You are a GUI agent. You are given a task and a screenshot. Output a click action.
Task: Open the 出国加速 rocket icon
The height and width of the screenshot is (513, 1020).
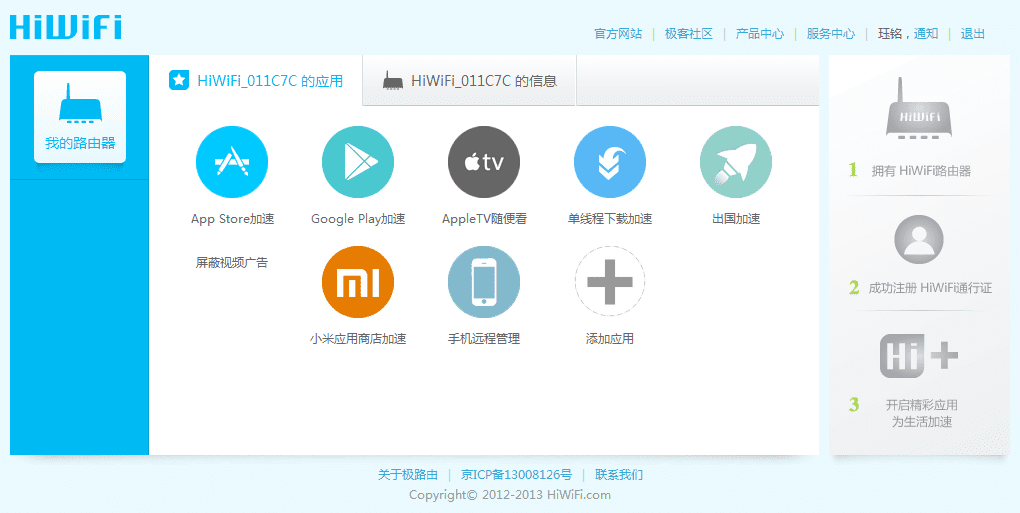pos(736,162)
